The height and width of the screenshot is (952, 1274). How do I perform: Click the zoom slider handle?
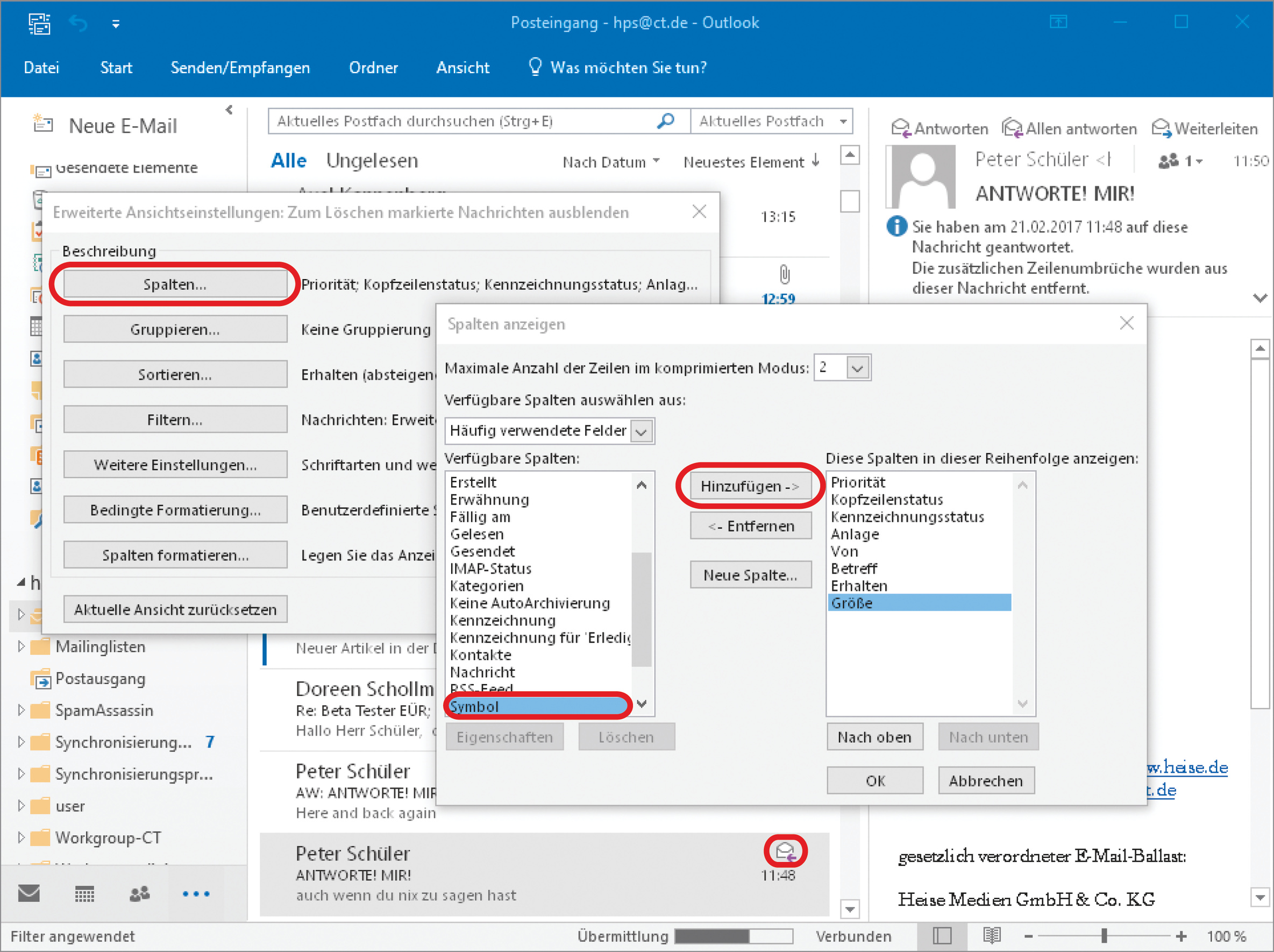coord(1104,936)
